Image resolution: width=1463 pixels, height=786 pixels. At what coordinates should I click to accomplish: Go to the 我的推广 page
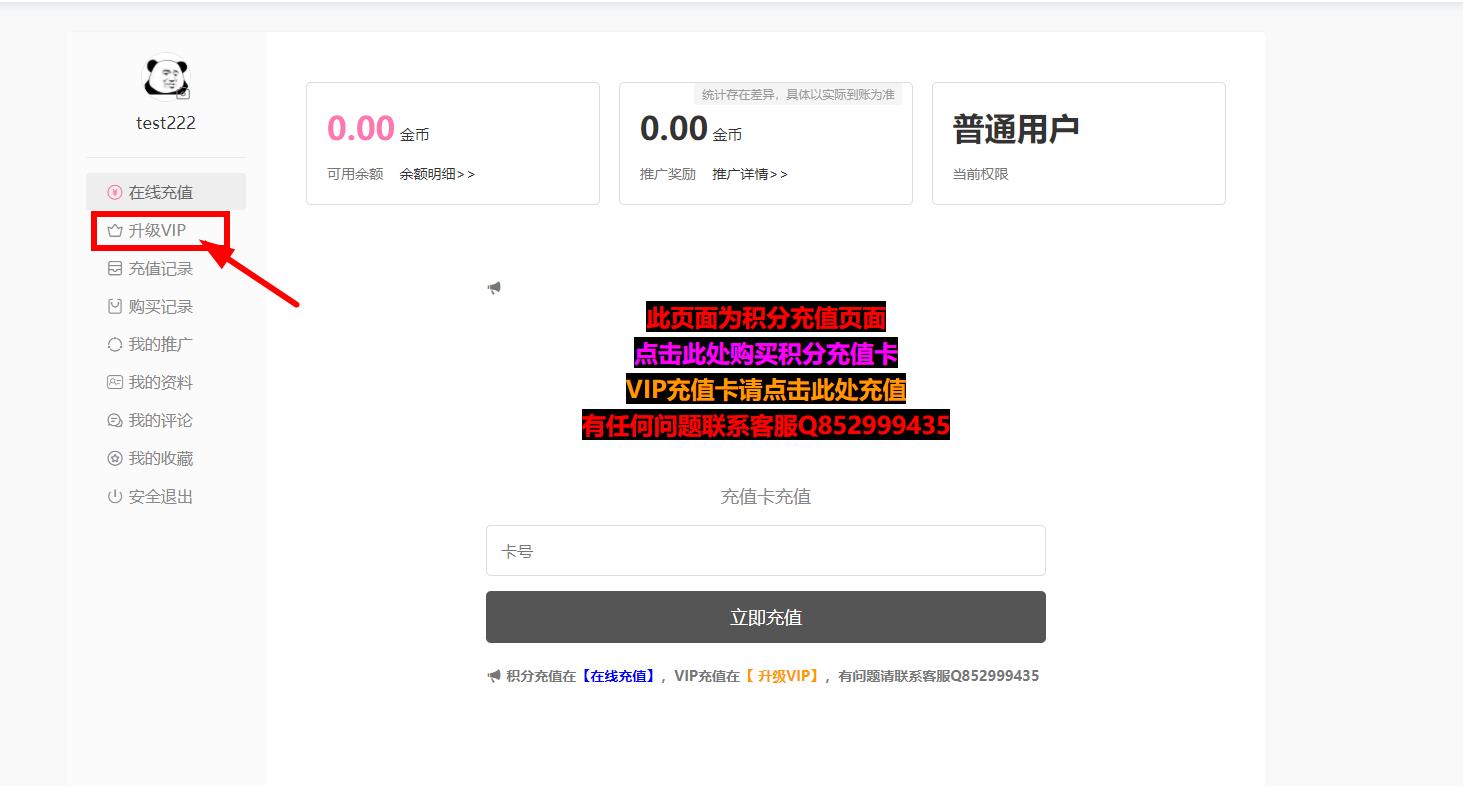click(166, 344)
